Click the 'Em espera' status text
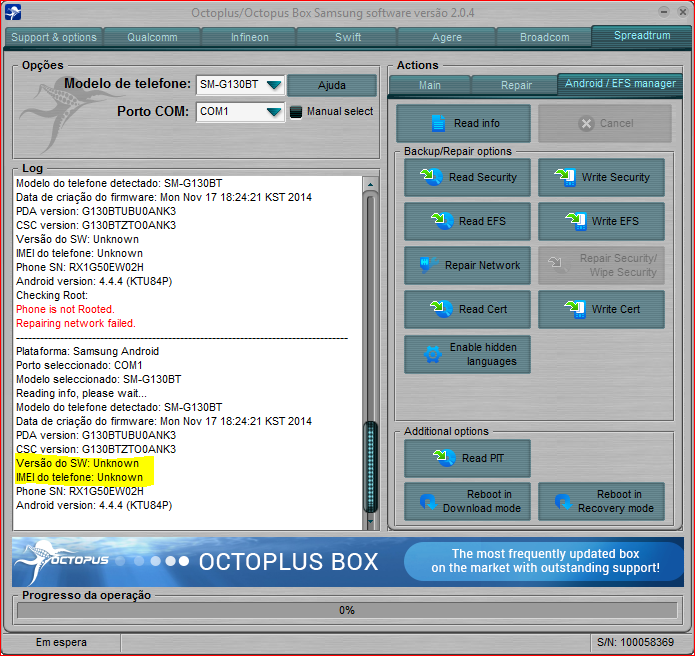 (x=61, y=642)
